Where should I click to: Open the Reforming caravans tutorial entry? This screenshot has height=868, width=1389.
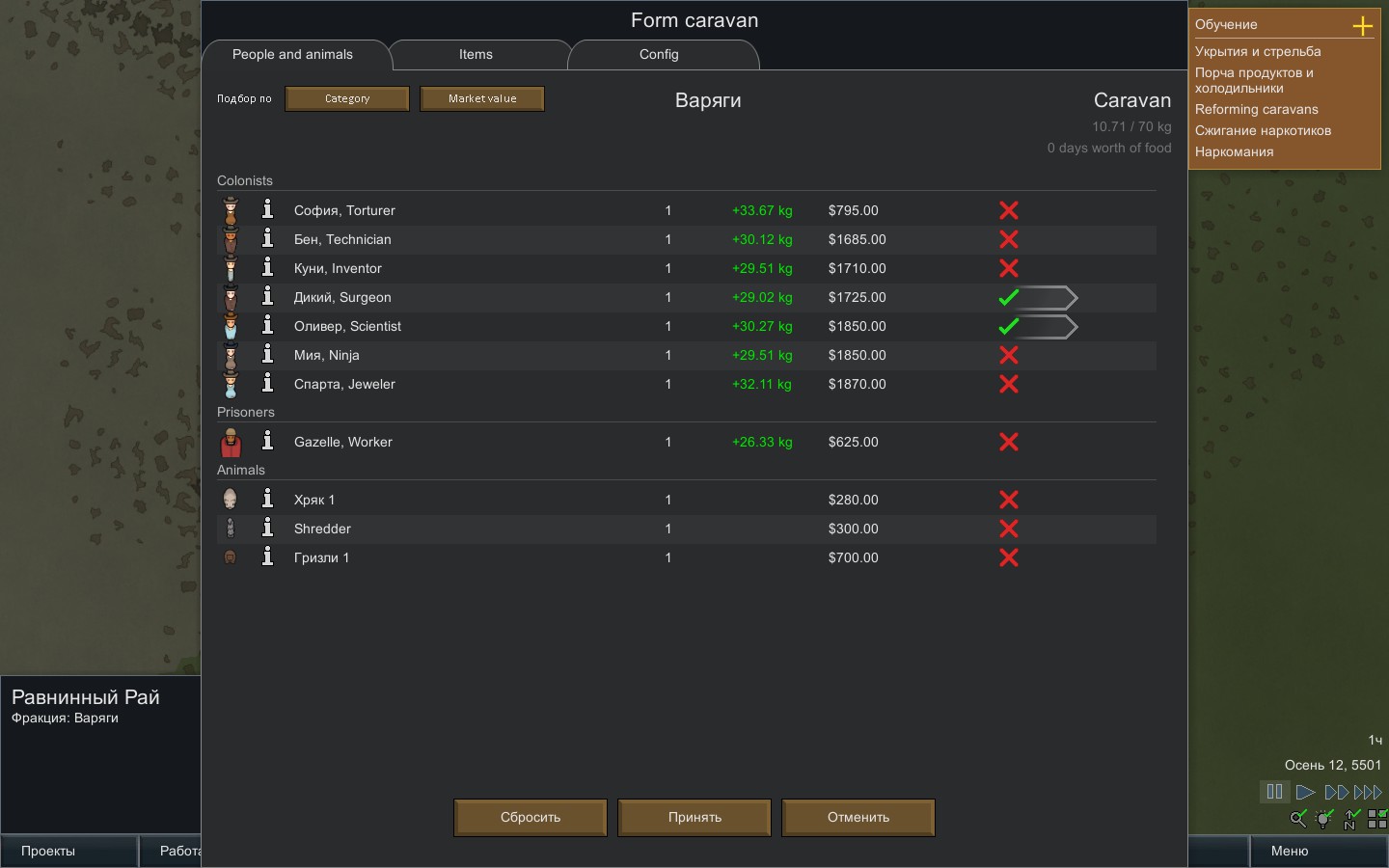point(1256,109)
